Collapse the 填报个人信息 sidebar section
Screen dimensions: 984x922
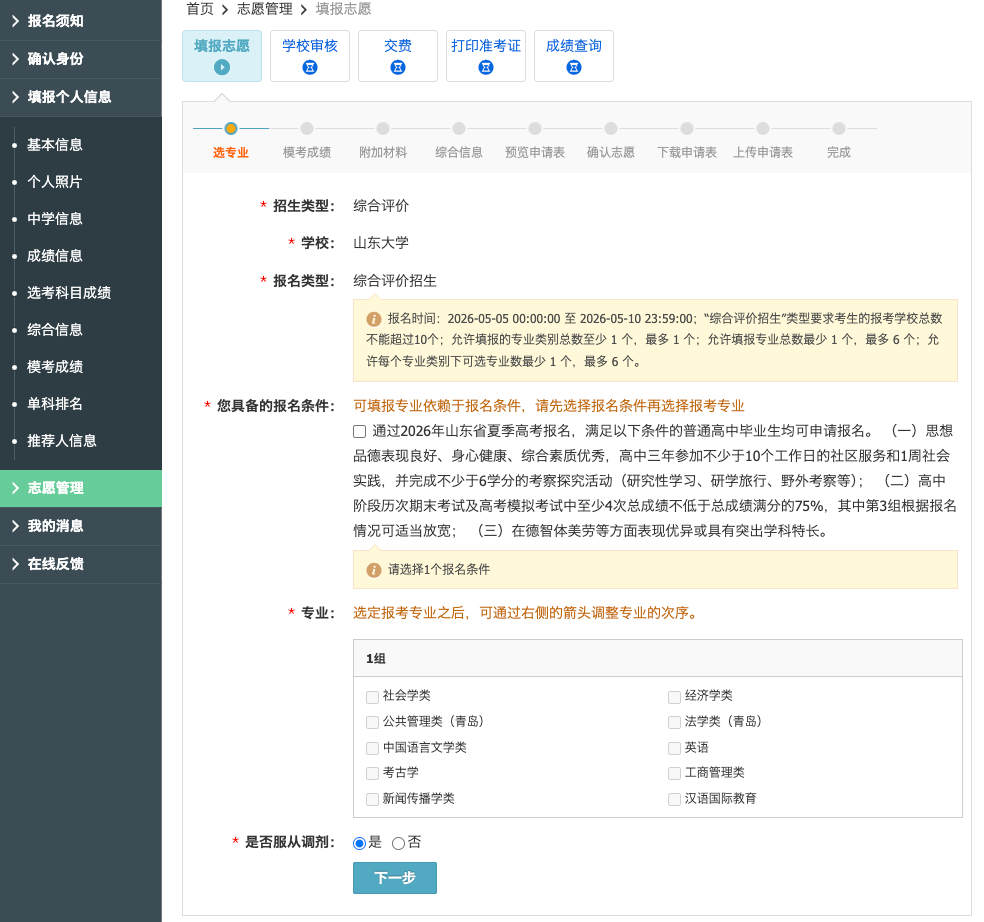81,97
